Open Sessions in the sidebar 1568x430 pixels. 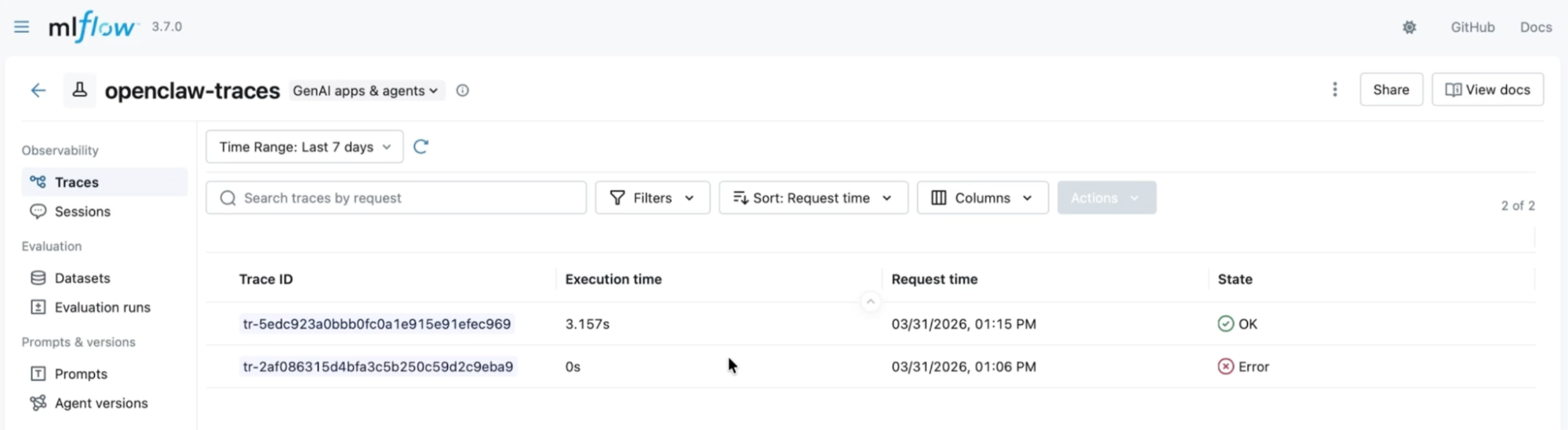104,211
